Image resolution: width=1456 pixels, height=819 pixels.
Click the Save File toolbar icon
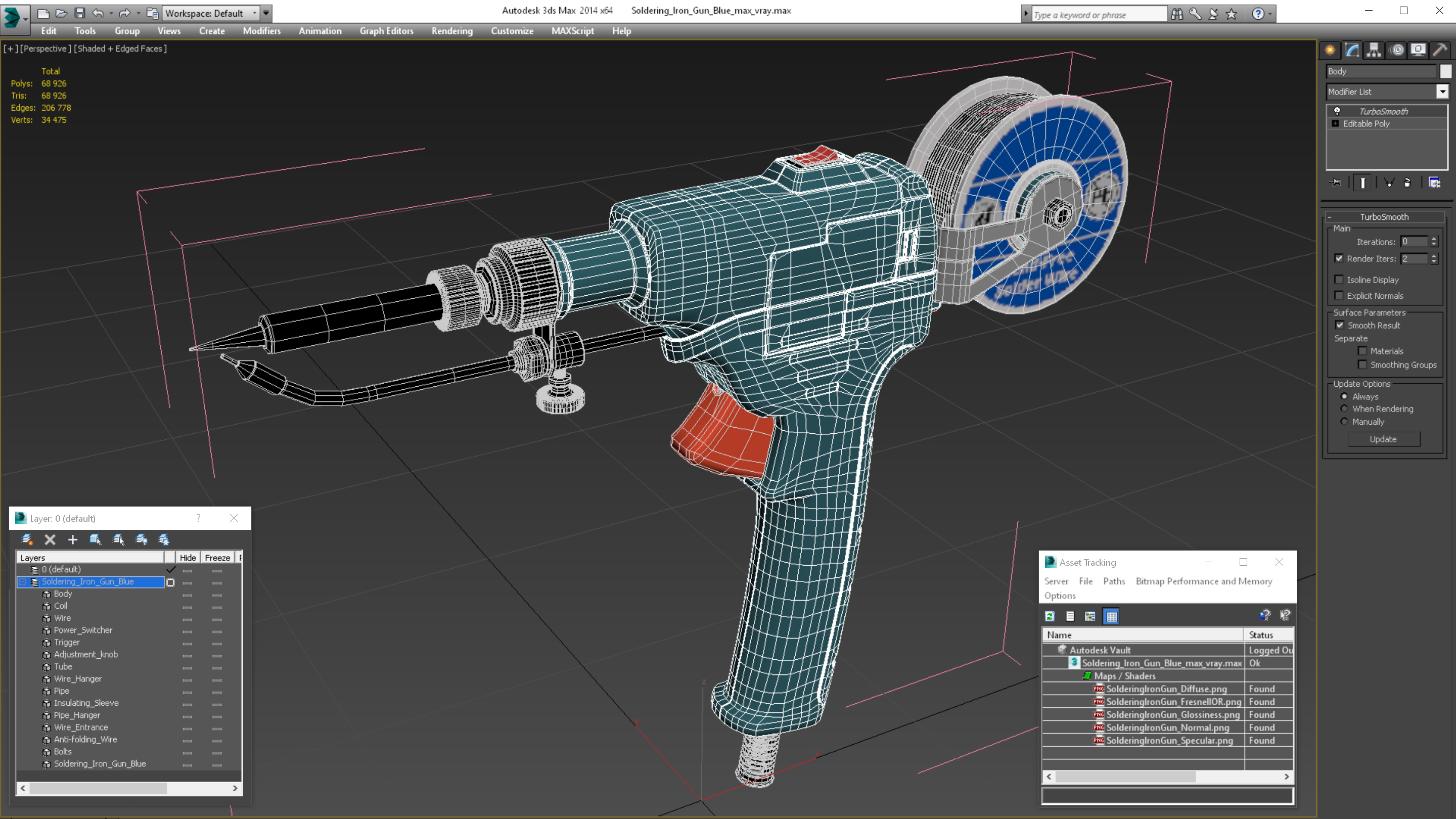tap(80, 13)
